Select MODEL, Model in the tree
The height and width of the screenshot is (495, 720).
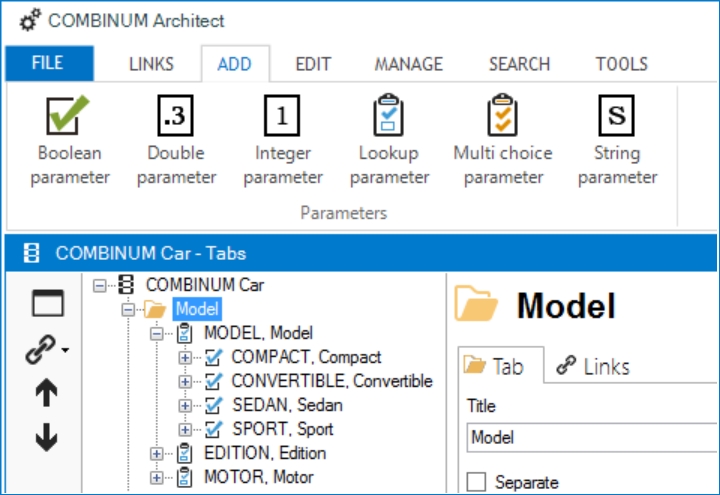tap(259, 333)
